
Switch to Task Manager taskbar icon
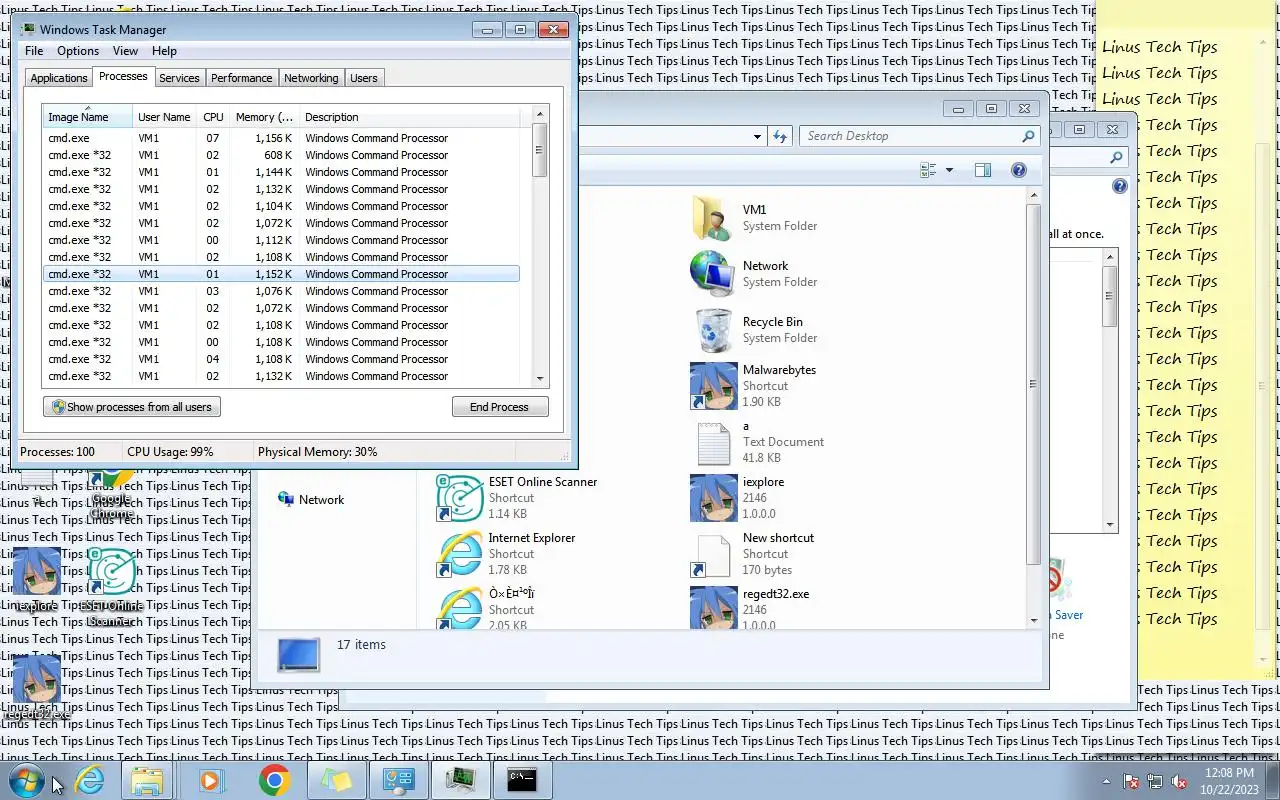[460, 780]
